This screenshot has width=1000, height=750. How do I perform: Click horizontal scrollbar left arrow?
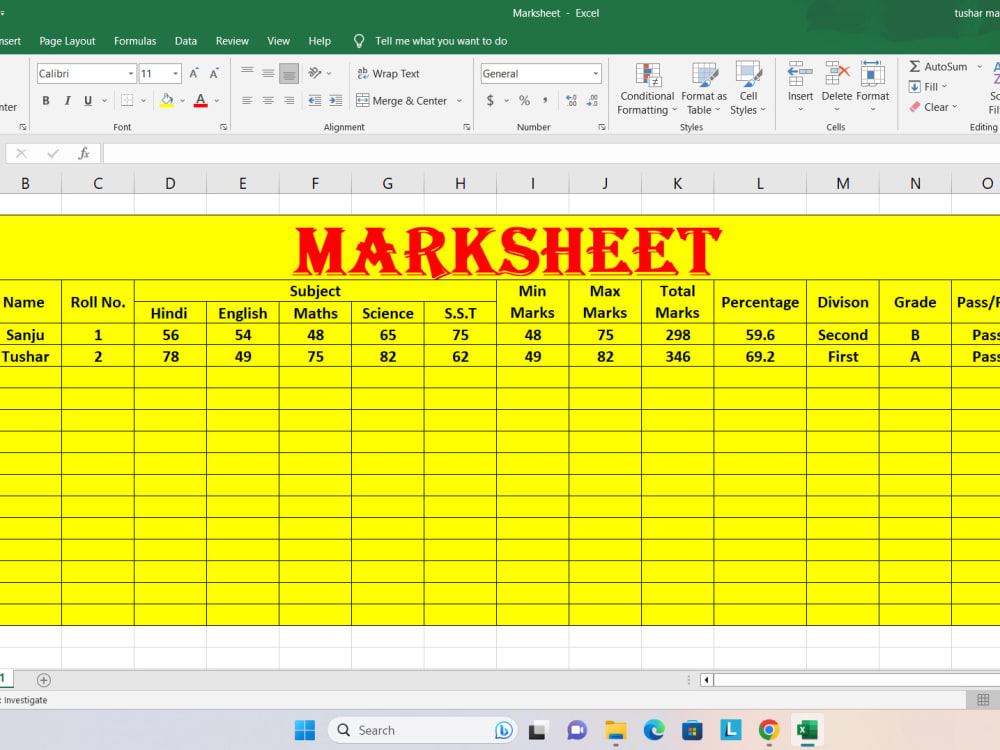[706, 680]
